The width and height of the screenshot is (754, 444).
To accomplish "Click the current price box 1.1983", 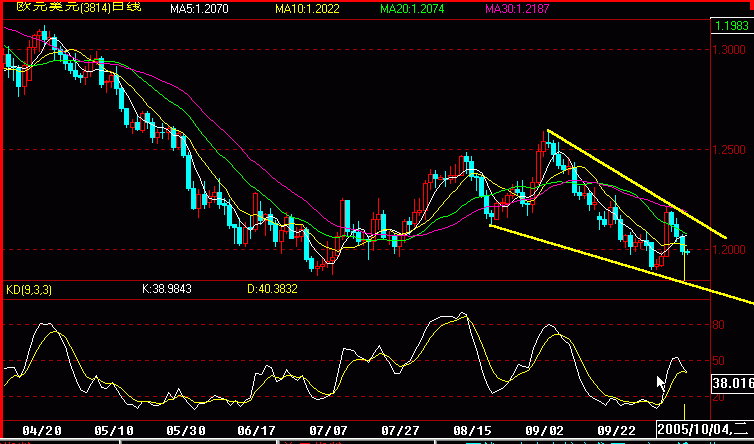I will pos(732,26).
